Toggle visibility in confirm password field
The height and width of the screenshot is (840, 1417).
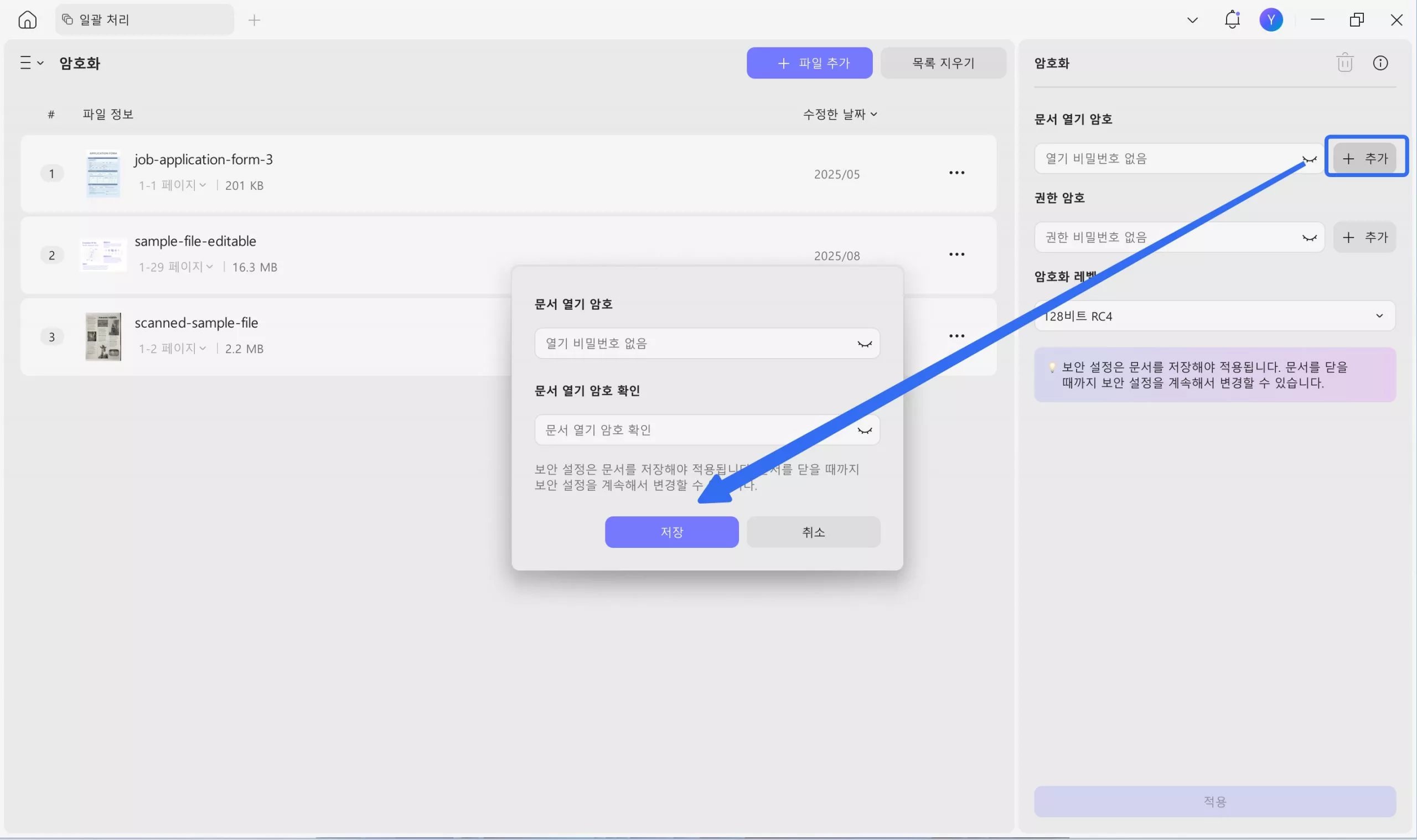coord(864,430)
